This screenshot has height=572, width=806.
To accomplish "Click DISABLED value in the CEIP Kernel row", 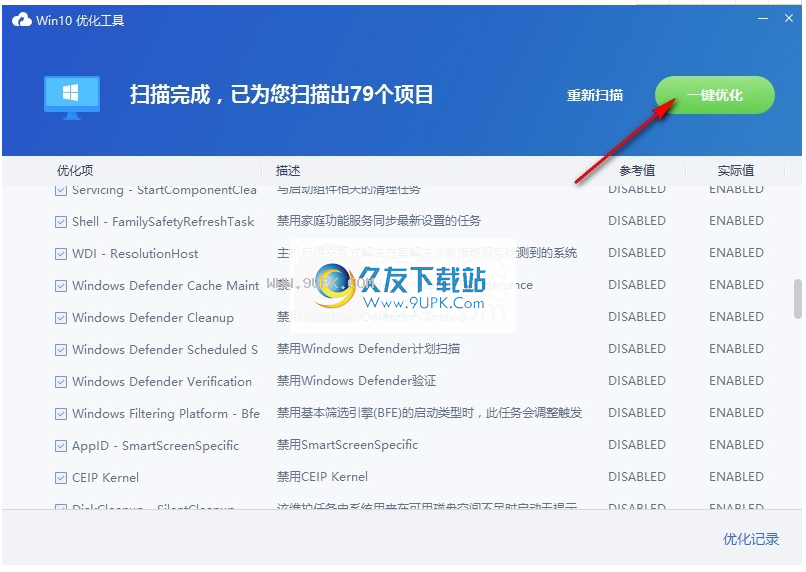I will pyautogui.click(x=637, y=477).
